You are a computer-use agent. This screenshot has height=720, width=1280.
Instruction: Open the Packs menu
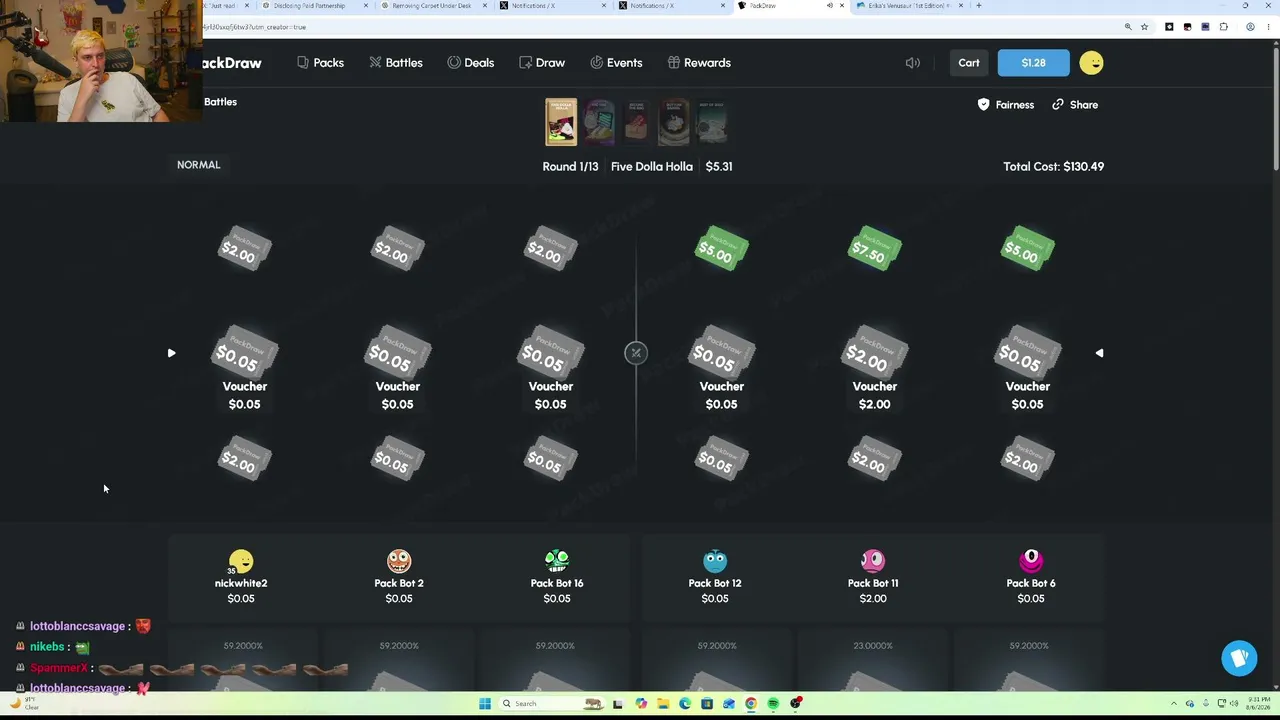320,63
